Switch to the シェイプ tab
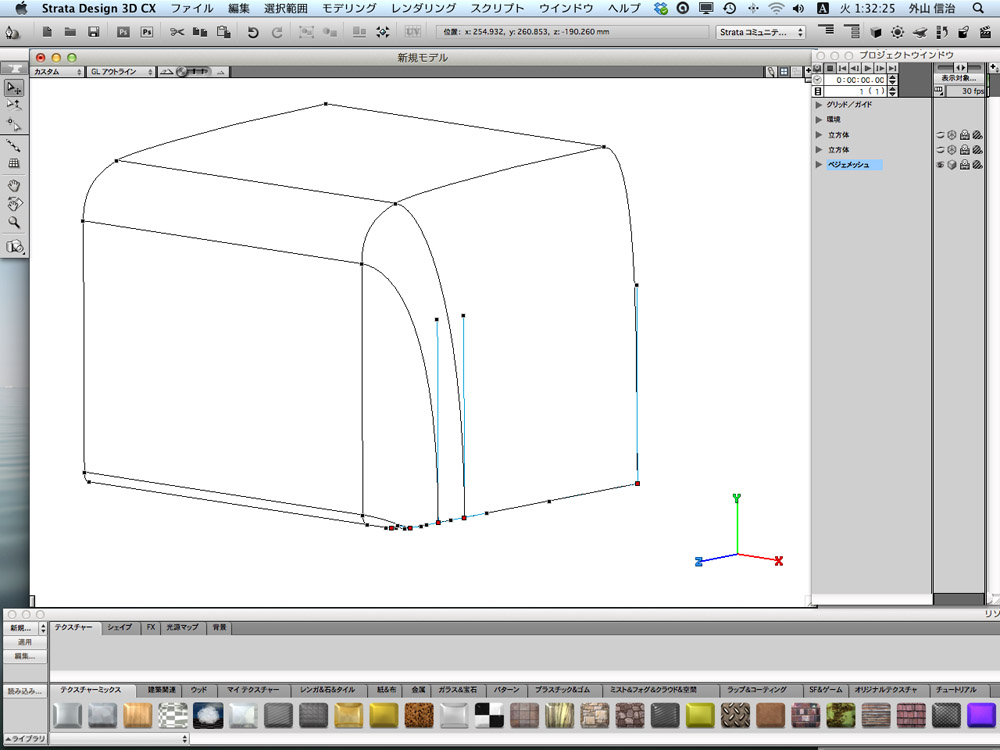 point(119,628)
